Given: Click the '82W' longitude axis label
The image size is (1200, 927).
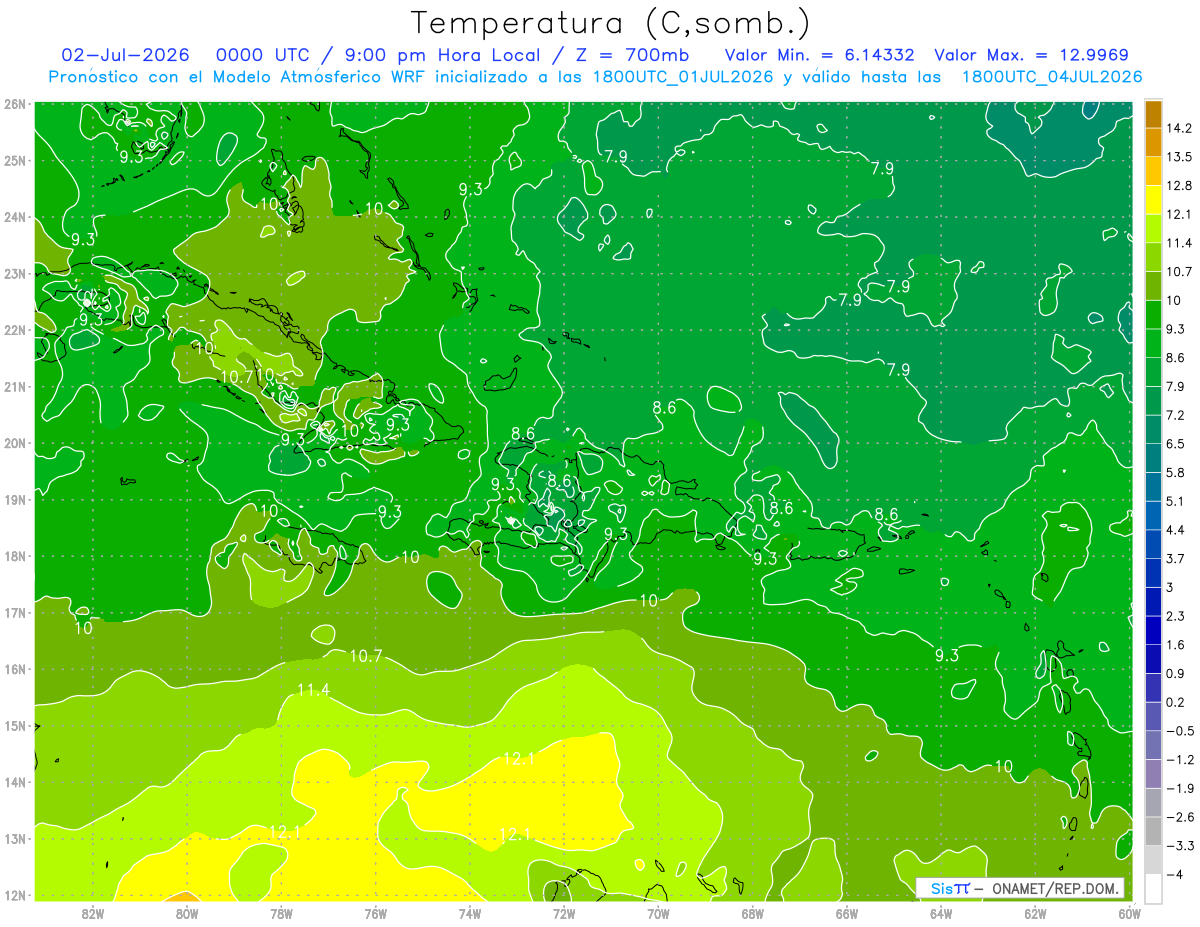Looking at the screenshot, I should click(92, 913).
